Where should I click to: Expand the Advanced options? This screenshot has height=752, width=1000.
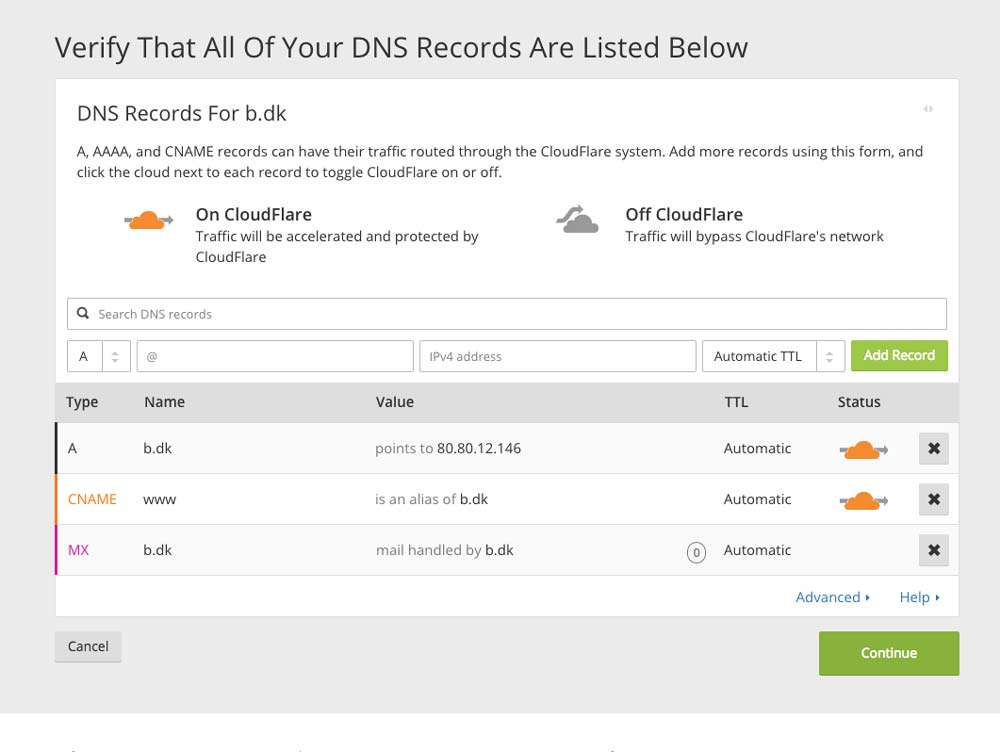click(x=832, y=597)
